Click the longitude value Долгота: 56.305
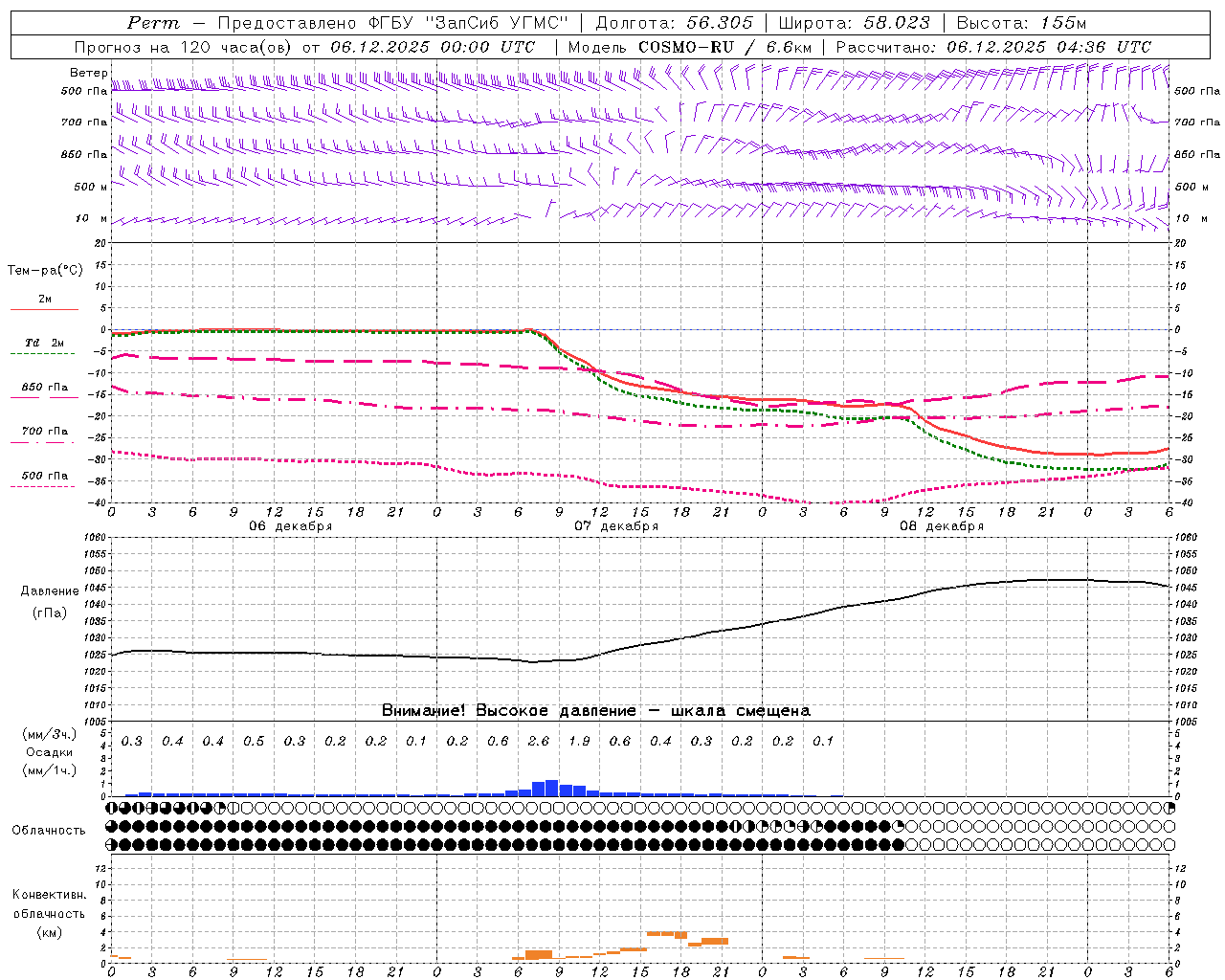Image resolution: width=1225 pixels, height=980 pixels. (674, 23)
